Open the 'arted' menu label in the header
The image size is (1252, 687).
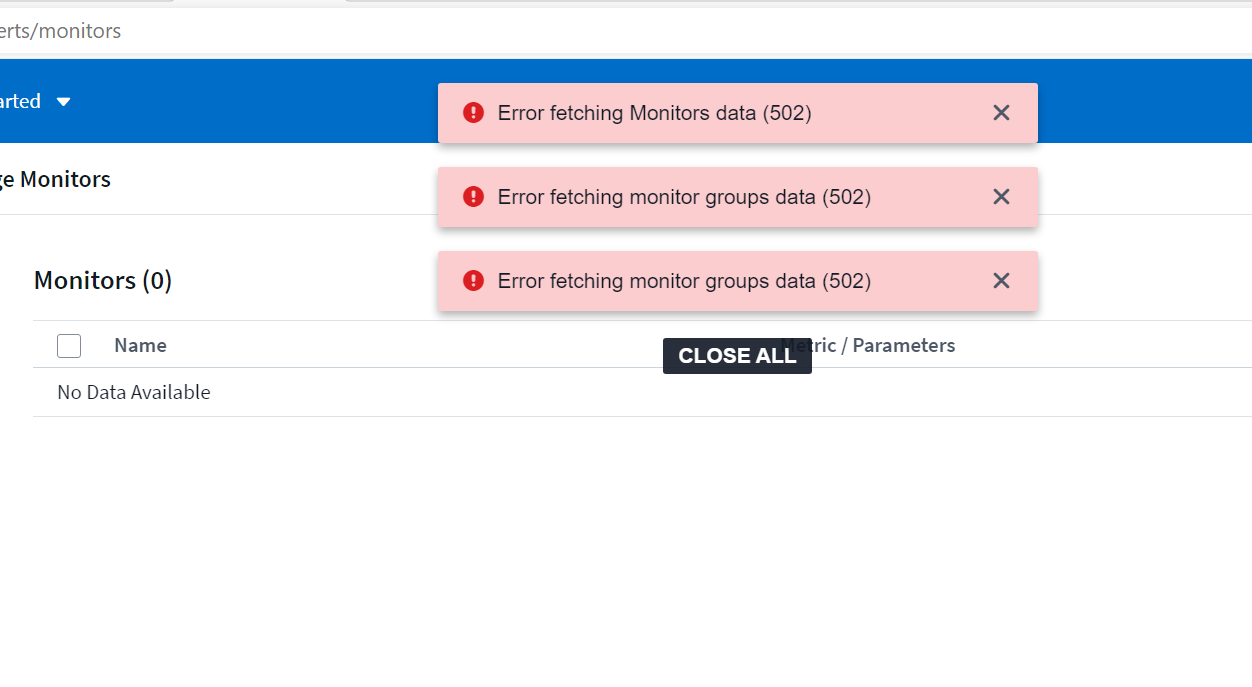(20, 101)
